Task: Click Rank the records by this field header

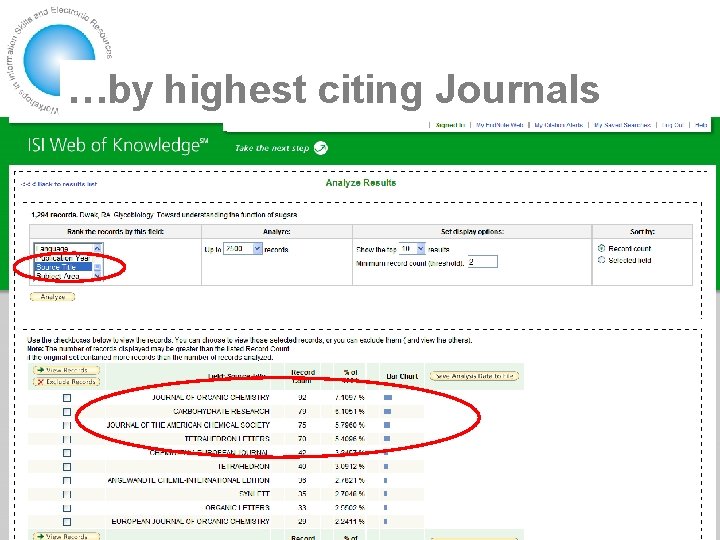Action: coord(115,232)
